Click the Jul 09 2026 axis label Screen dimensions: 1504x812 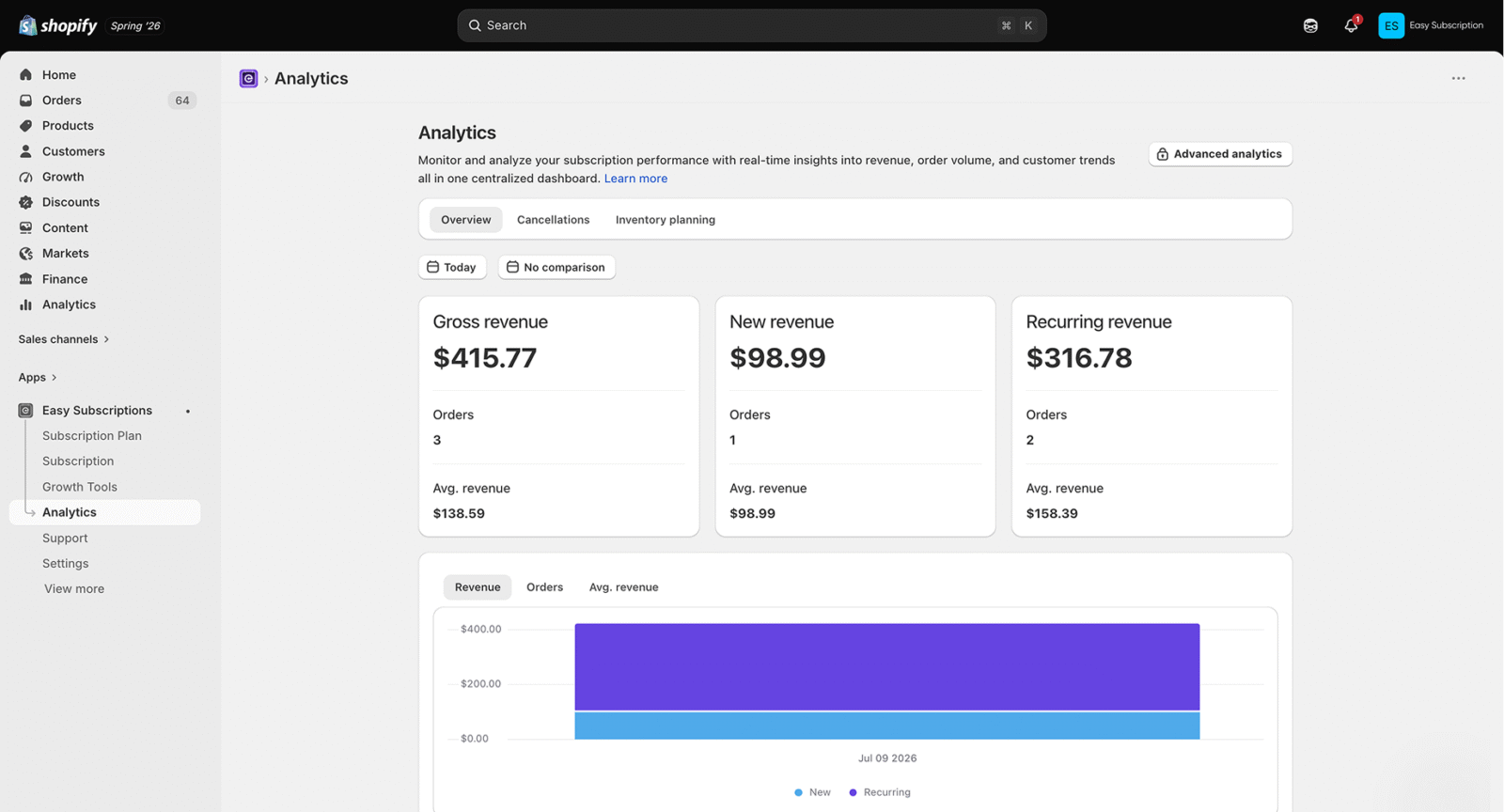coord(887,758)
